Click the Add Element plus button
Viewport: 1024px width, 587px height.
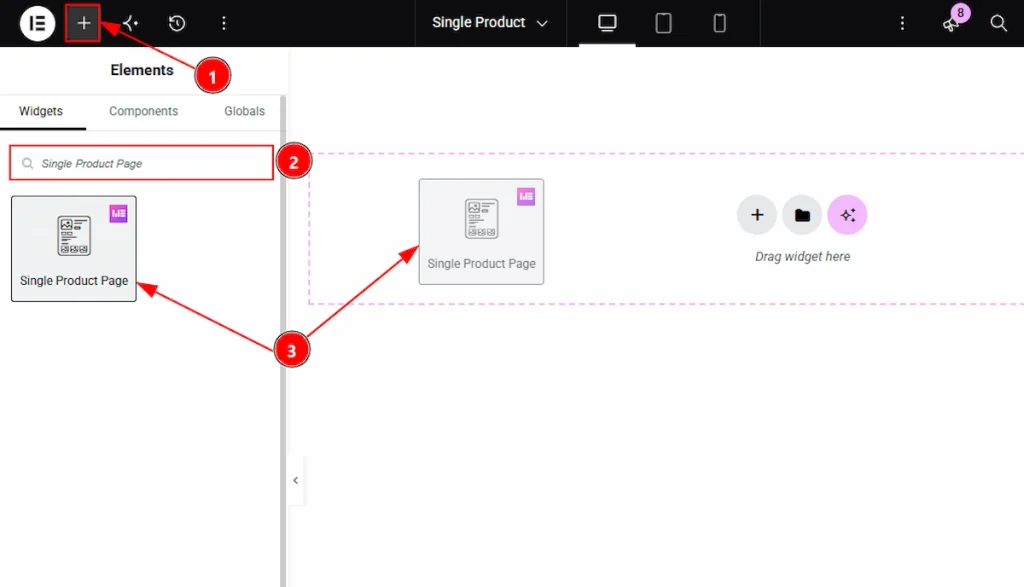(x=83, y=24)
